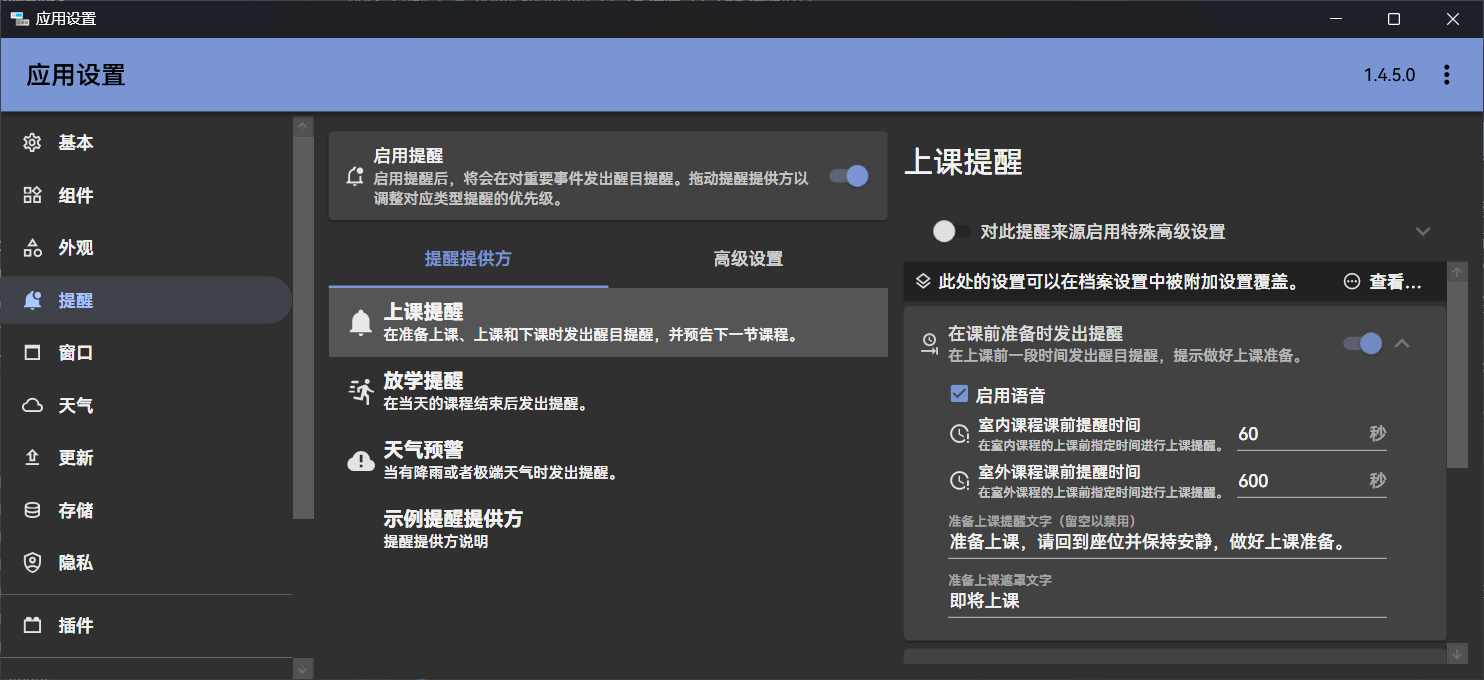Uncheck the 启用语音 checkbox

pos(959,395)
